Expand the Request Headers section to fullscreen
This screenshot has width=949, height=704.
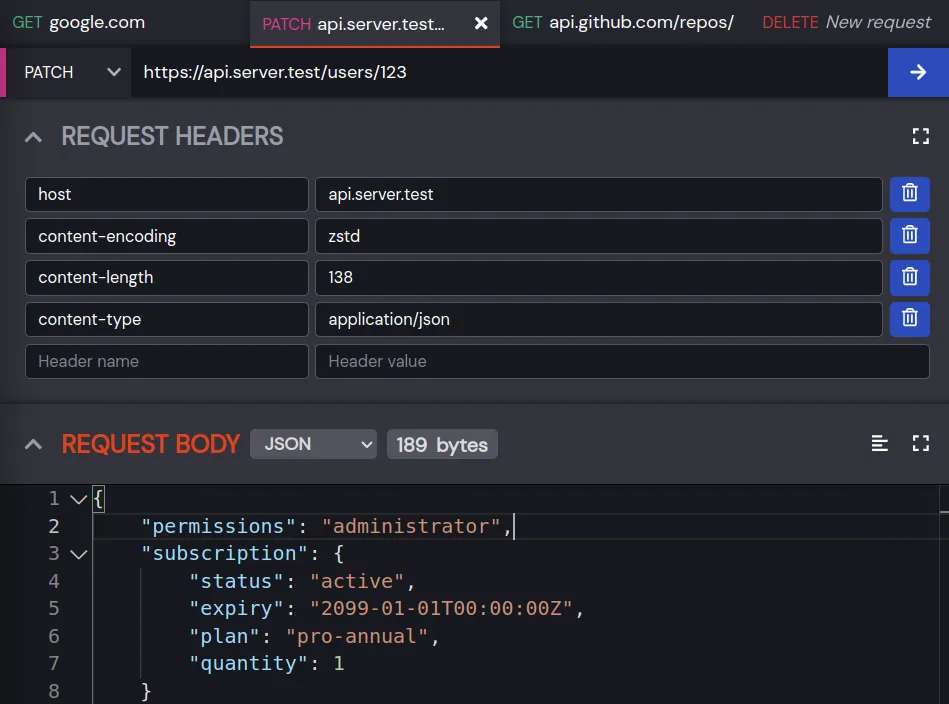(920, 137)
